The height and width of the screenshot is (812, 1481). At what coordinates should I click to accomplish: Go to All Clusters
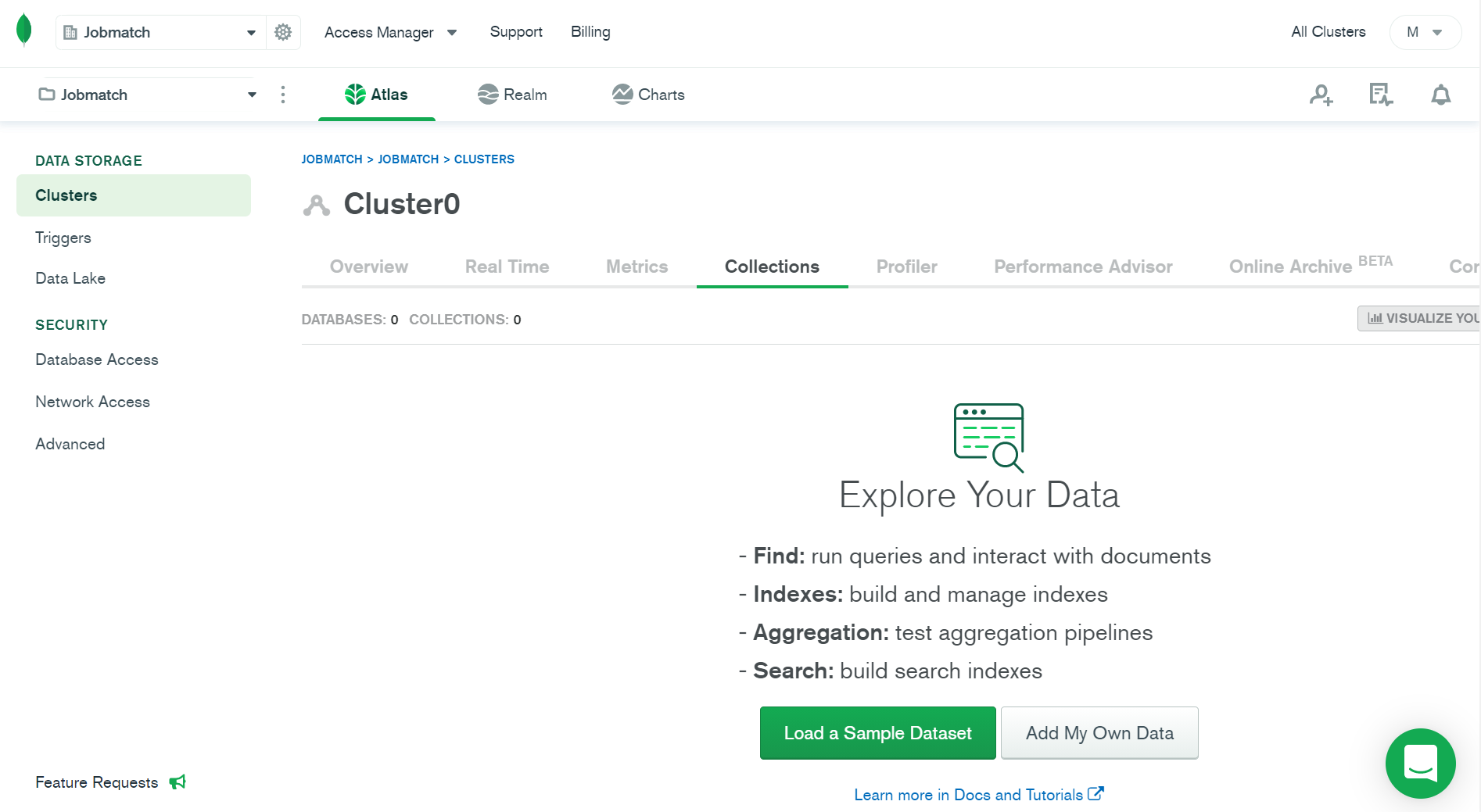click(1329, 32)
